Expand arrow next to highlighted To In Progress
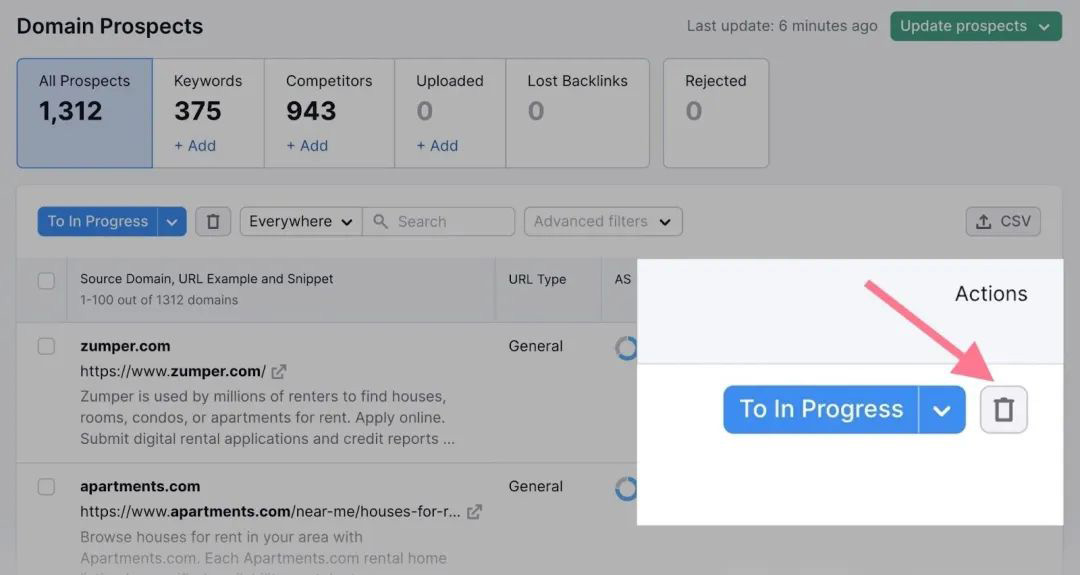This screenshot has height=575, width=1080. [941, 410]
